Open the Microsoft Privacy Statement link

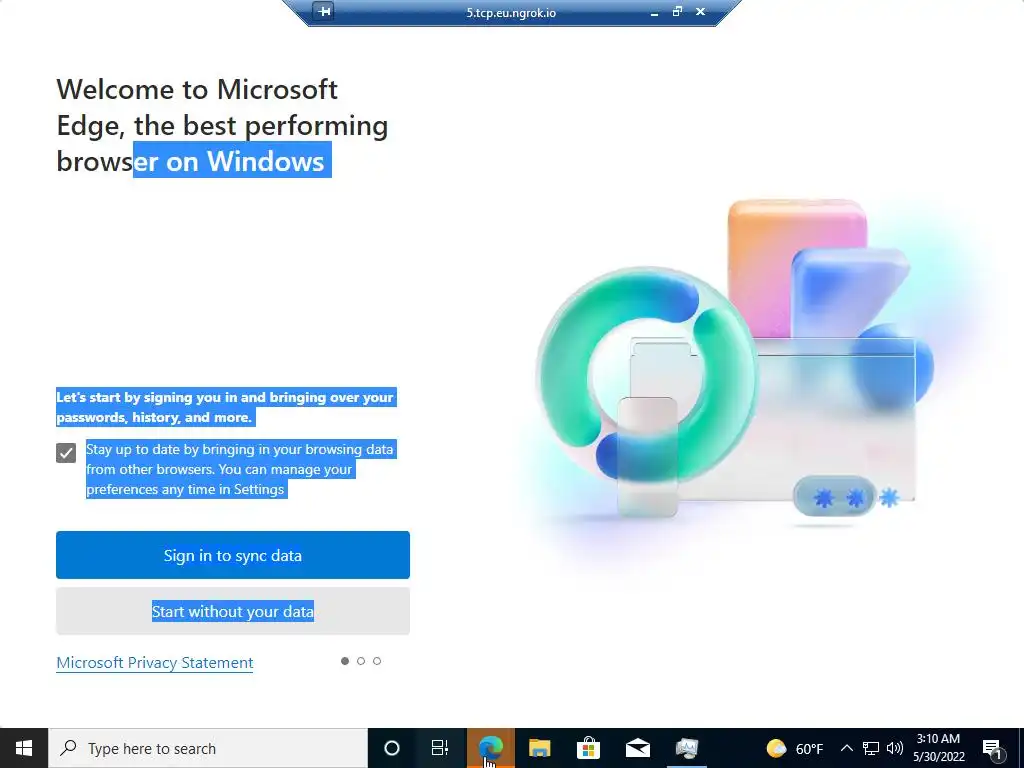point(155,662)
